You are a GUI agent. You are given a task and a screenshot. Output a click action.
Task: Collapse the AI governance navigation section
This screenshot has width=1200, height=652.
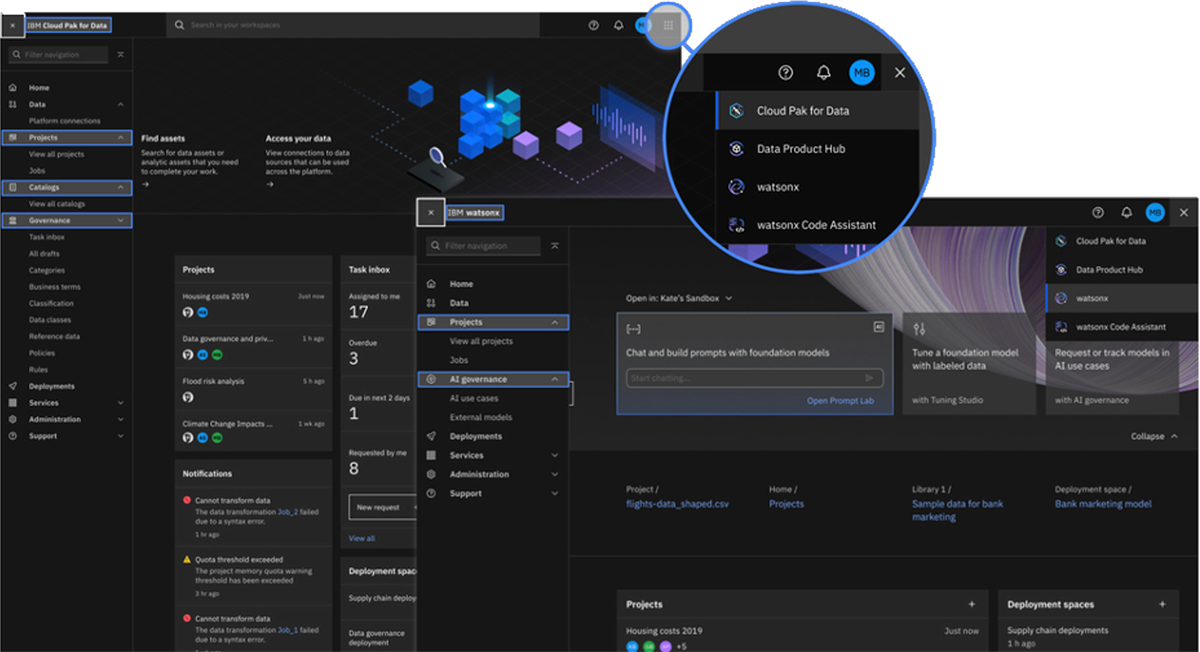555,379
